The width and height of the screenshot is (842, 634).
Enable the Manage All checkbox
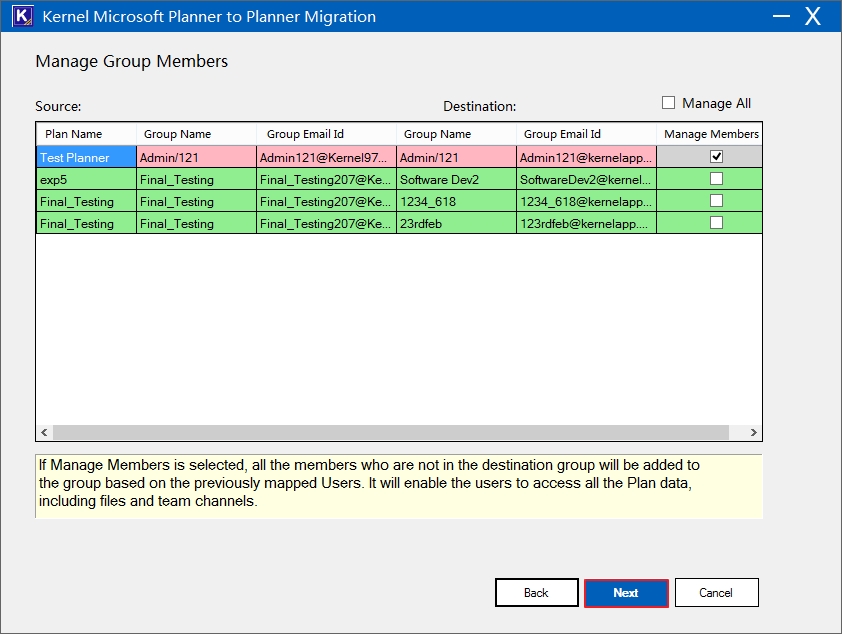(668, 103)
